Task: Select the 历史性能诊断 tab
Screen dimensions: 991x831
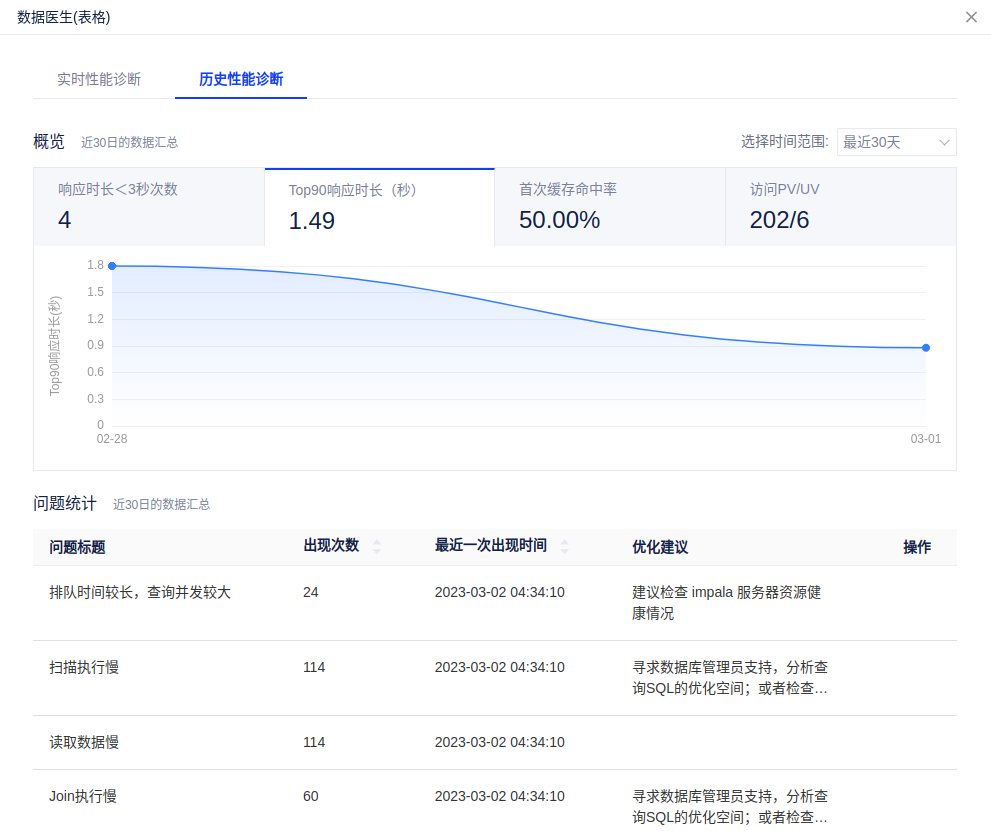Action: point(241,80)
